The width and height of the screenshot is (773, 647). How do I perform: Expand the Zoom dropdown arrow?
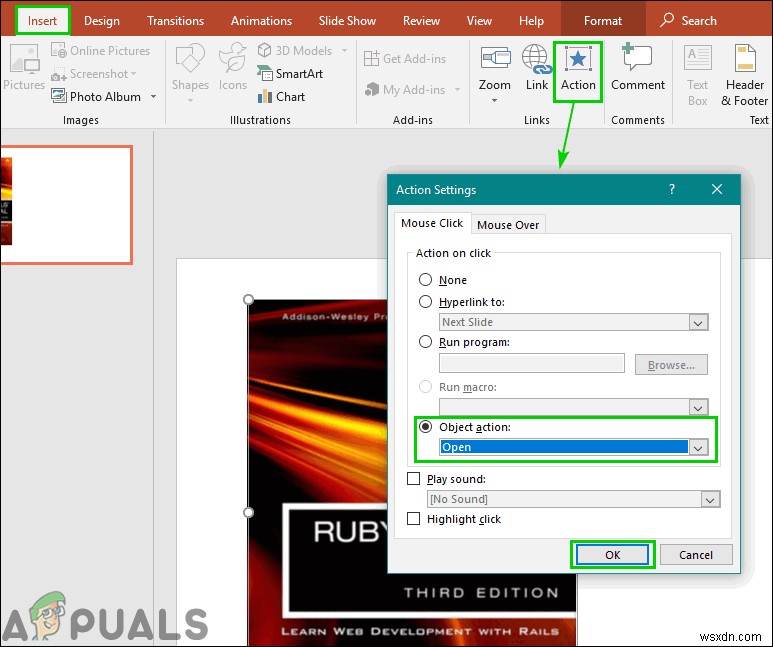coord(494,101)
